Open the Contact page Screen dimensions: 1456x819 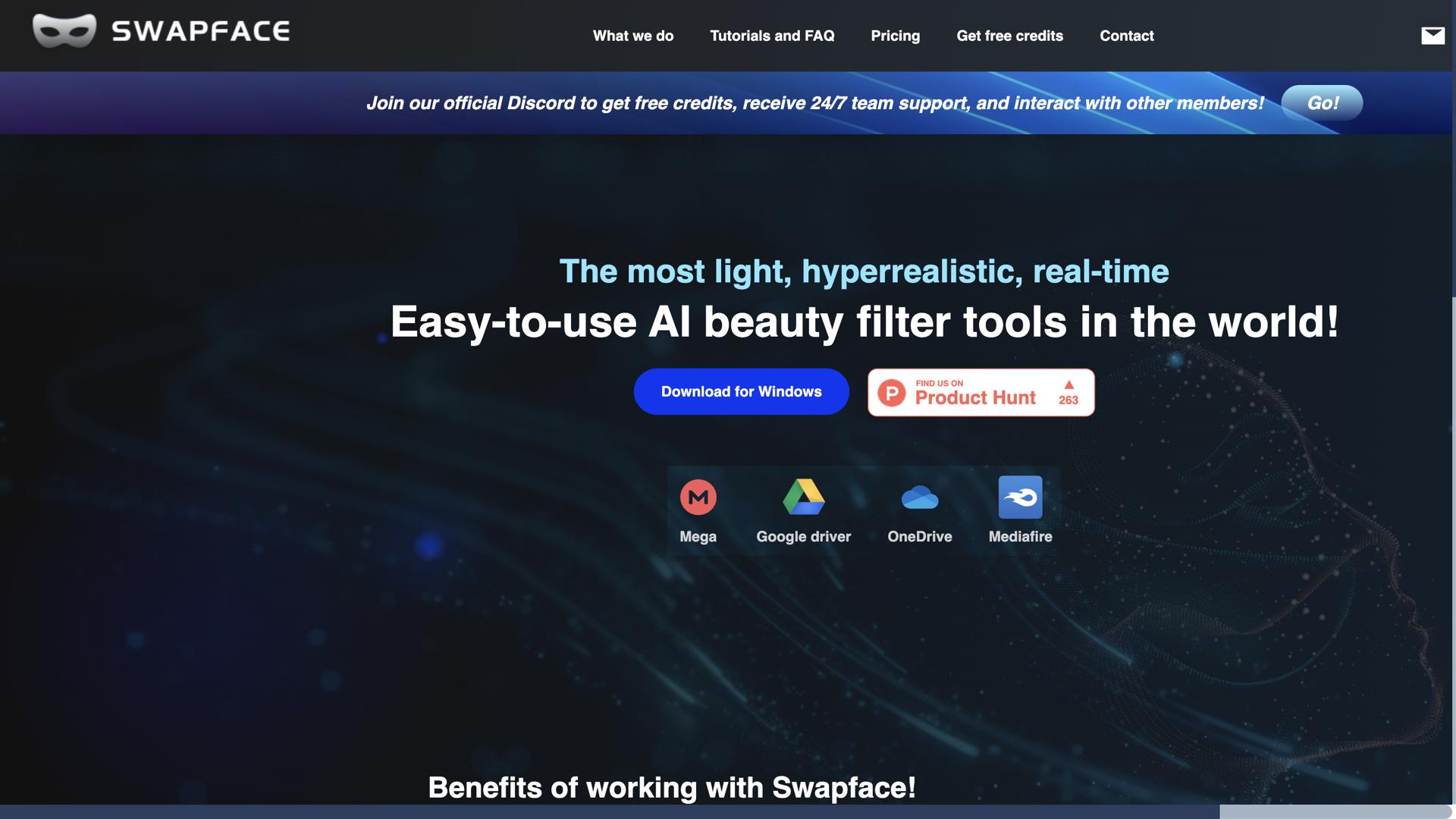(x=1126, y=36)
